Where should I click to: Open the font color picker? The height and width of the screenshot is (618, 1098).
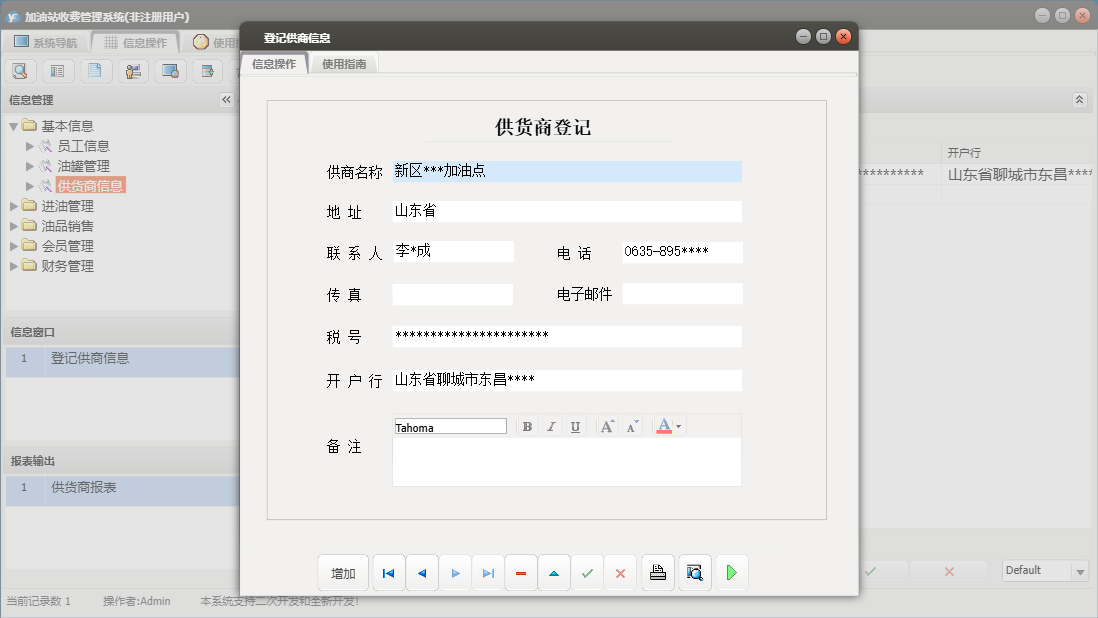pyautogui.click(x=664, y=426)
